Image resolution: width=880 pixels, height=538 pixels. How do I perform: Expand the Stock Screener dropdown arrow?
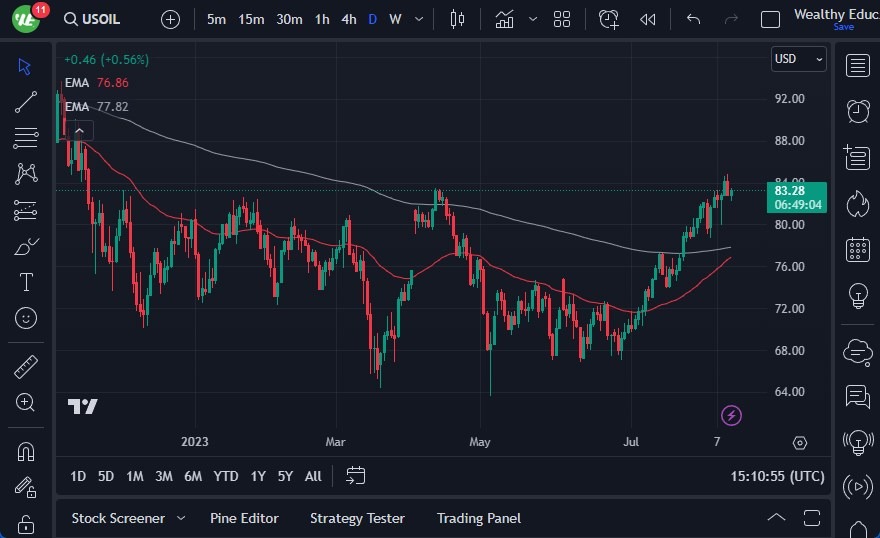click(181, 518)
